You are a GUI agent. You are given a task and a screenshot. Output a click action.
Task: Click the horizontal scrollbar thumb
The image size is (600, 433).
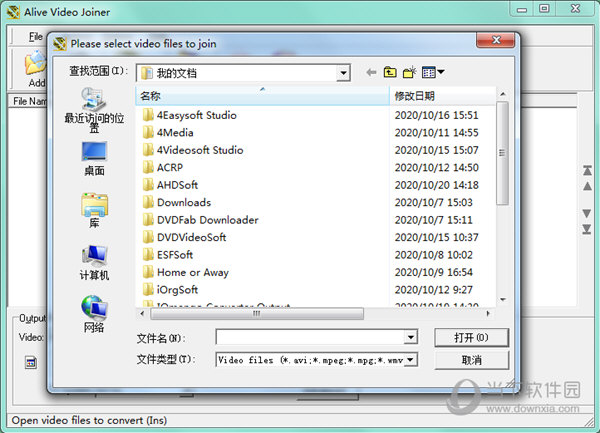pos(257,314)
